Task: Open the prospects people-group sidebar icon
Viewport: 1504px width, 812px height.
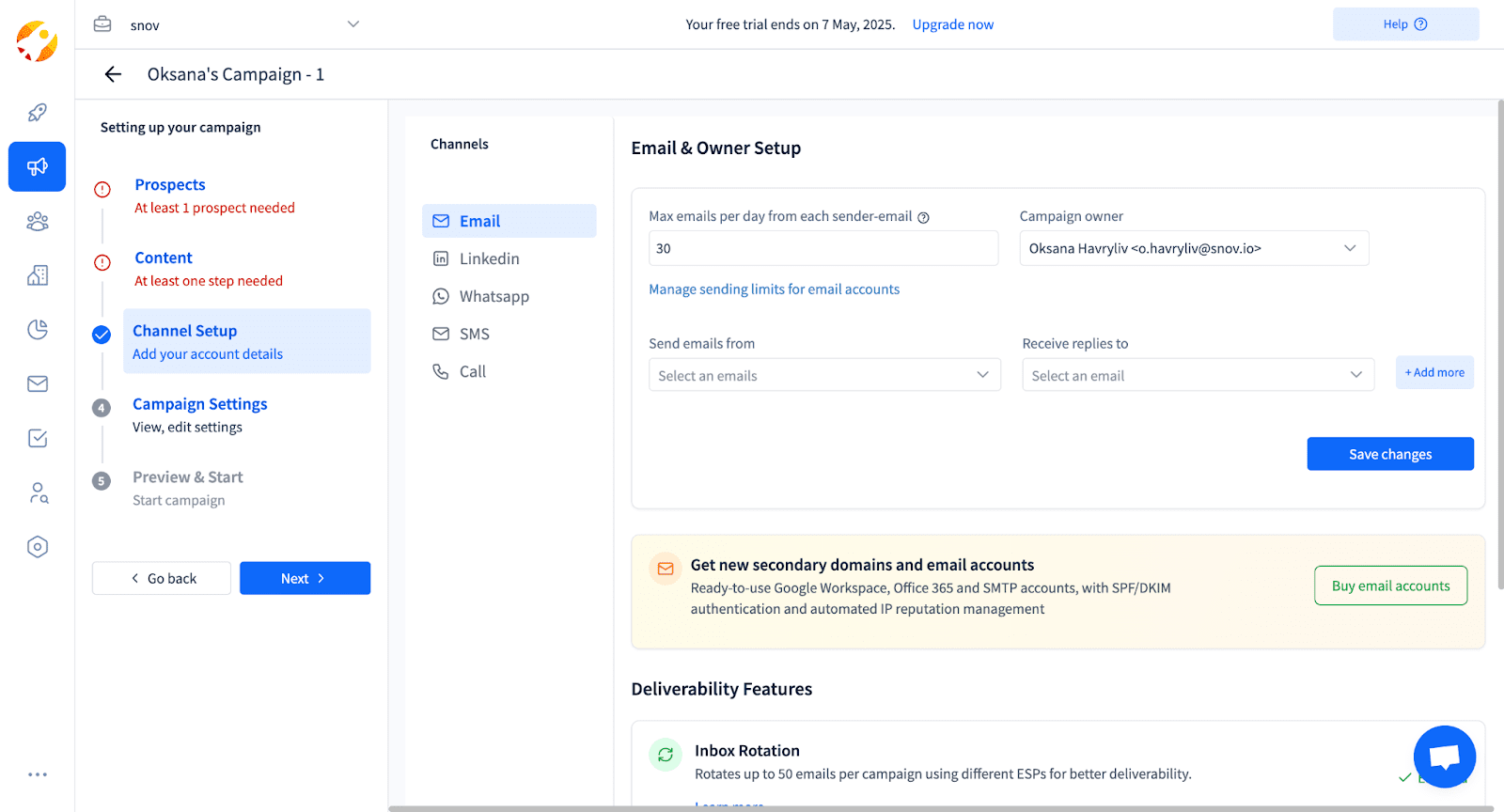Action: [x=38, y=222]
